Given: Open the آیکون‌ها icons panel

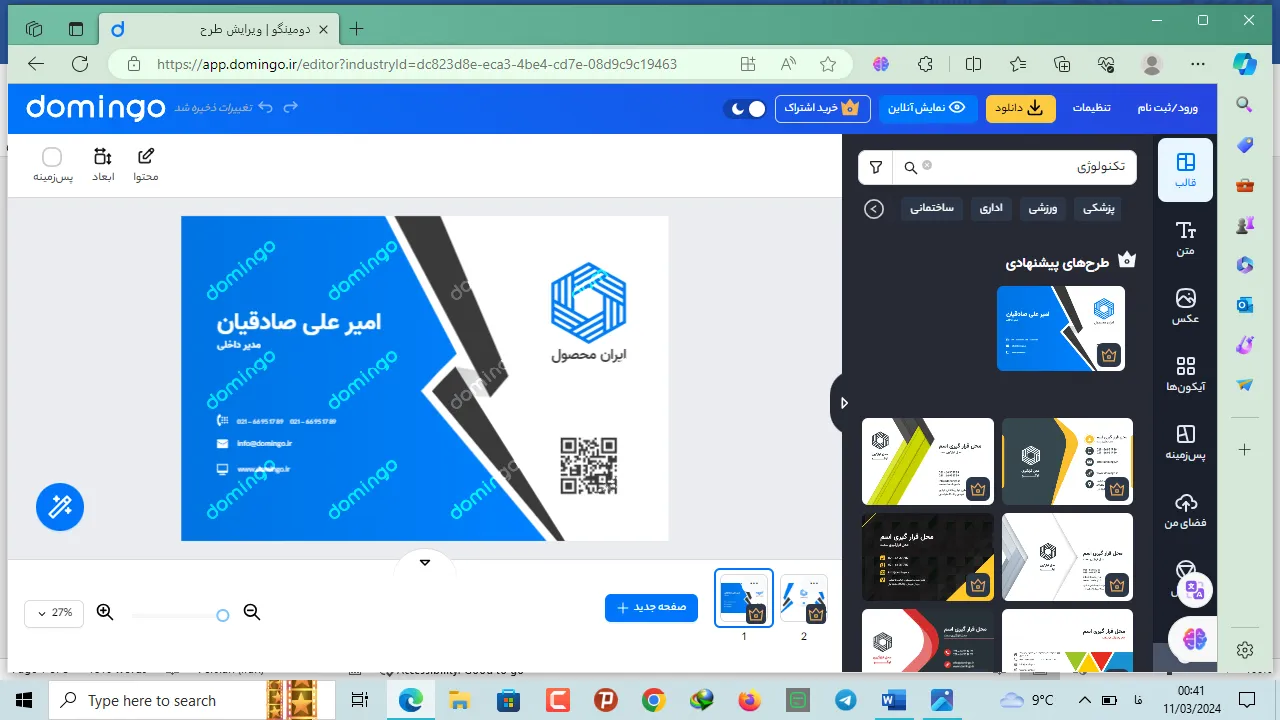Looking at the screenshot, I should tap(1185, 374).
